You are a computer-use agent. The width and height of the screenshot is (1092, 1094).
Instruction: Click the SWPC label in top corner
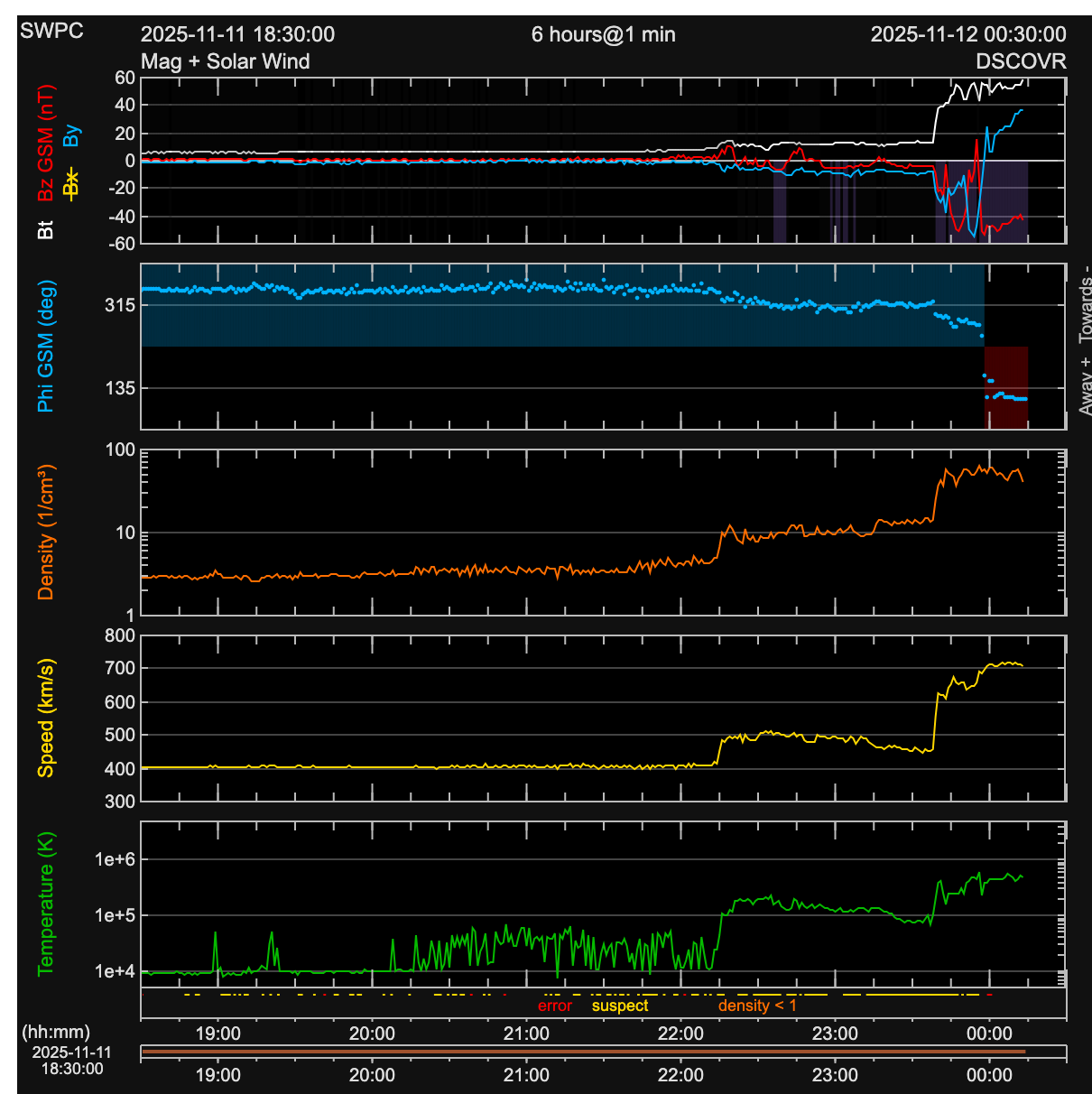click(x=51, y=31)
